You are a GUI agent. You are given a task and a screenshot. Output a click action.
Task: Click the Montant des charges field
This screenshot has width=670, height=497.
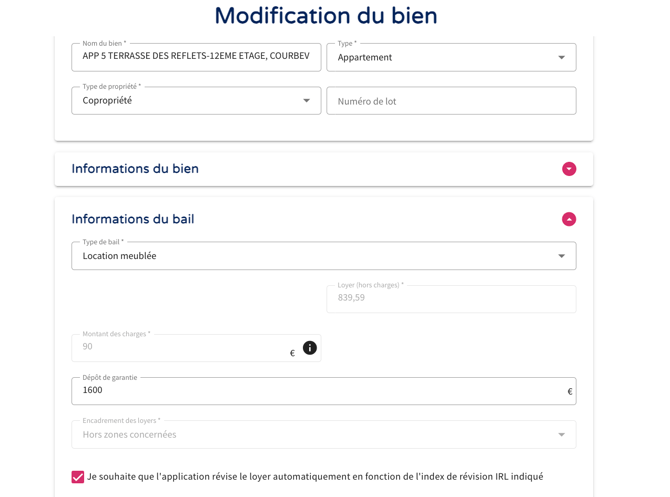(x=180, y=348)
